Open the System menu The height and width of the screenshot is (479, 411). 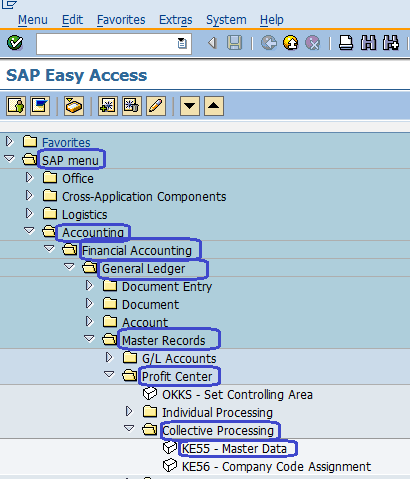tap(226, 20)
